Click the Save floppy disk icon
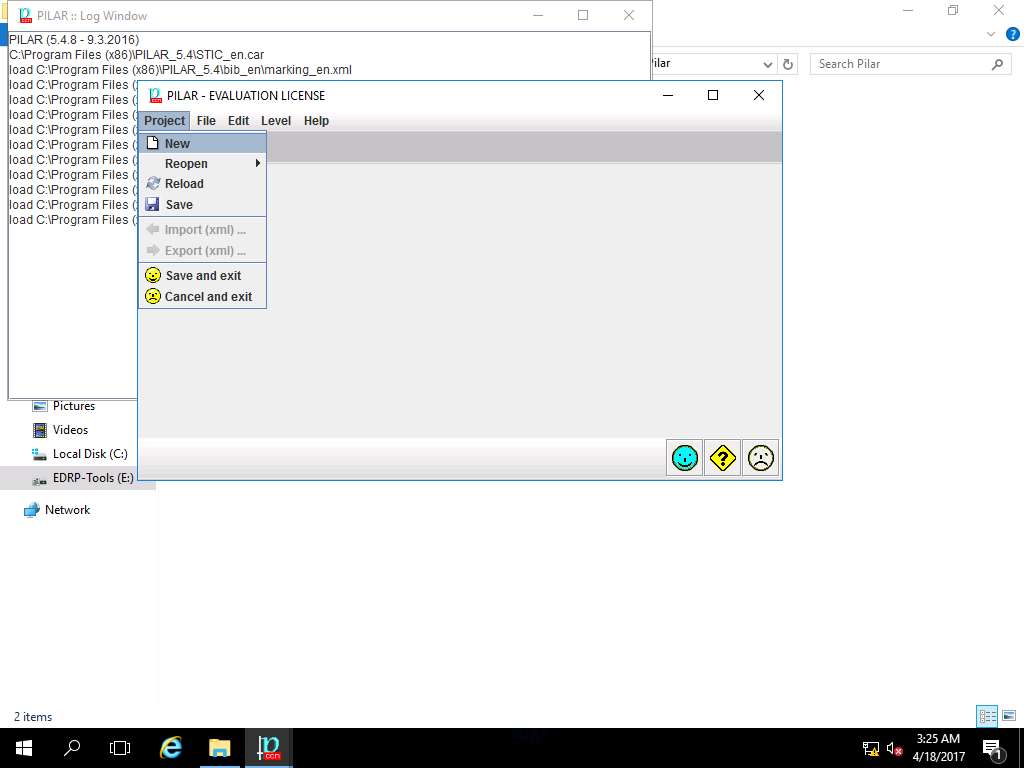The height and width of the screenshot is (768, 1024). pyautogui.click(x=152, y=204)
